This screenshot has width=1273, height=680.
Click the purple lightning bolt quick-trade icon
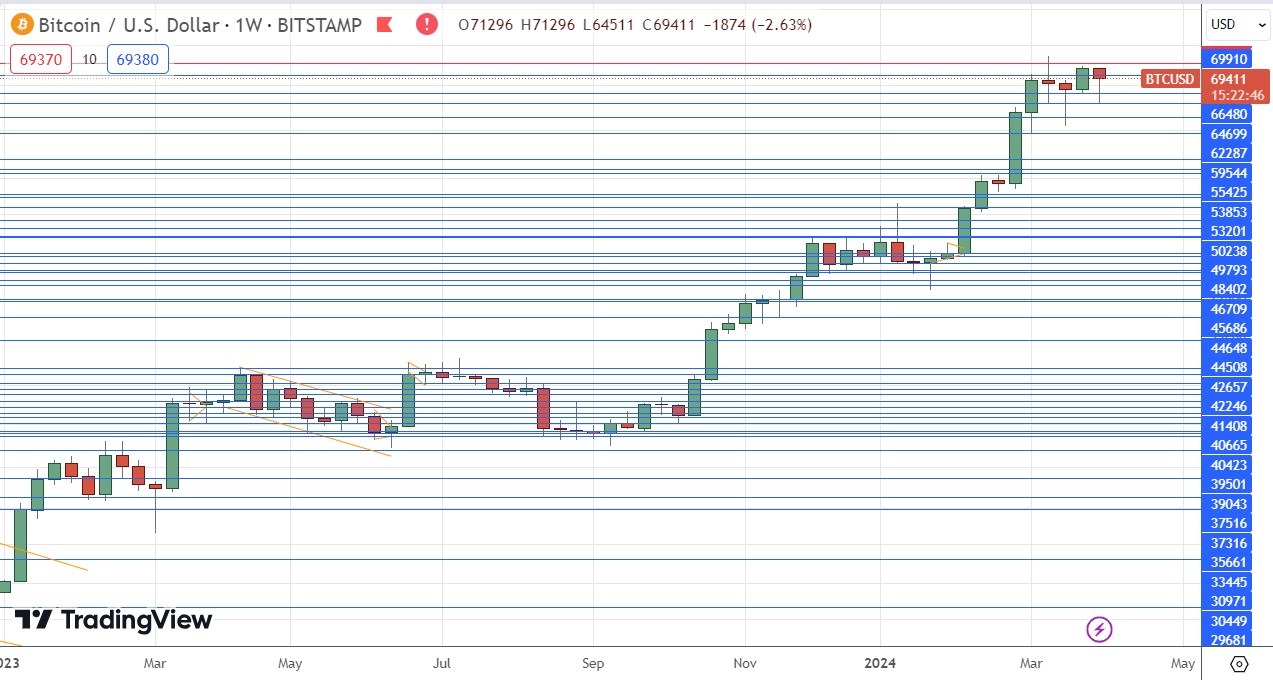click(x=1099, y=630)
